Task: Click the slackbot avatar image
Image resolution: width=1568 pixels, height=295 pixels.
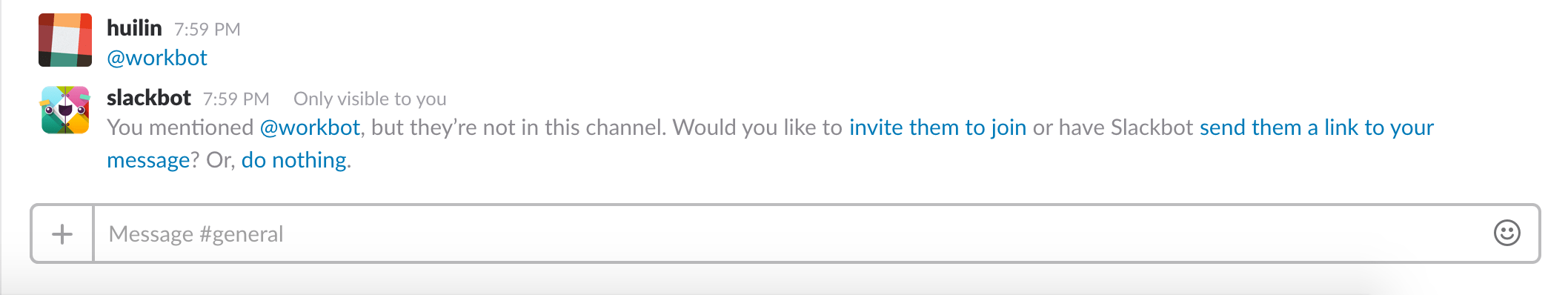Action: pyautogui.click(x=65, y=110)
